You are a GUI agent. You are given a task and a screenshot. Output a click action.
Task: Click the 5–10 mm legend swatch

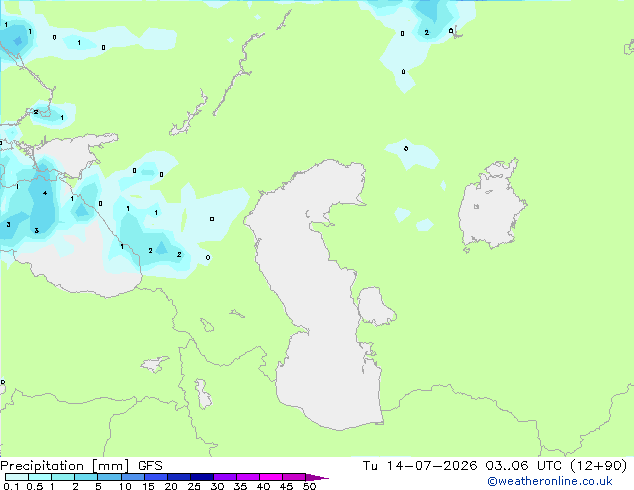(x=109, y=477)
